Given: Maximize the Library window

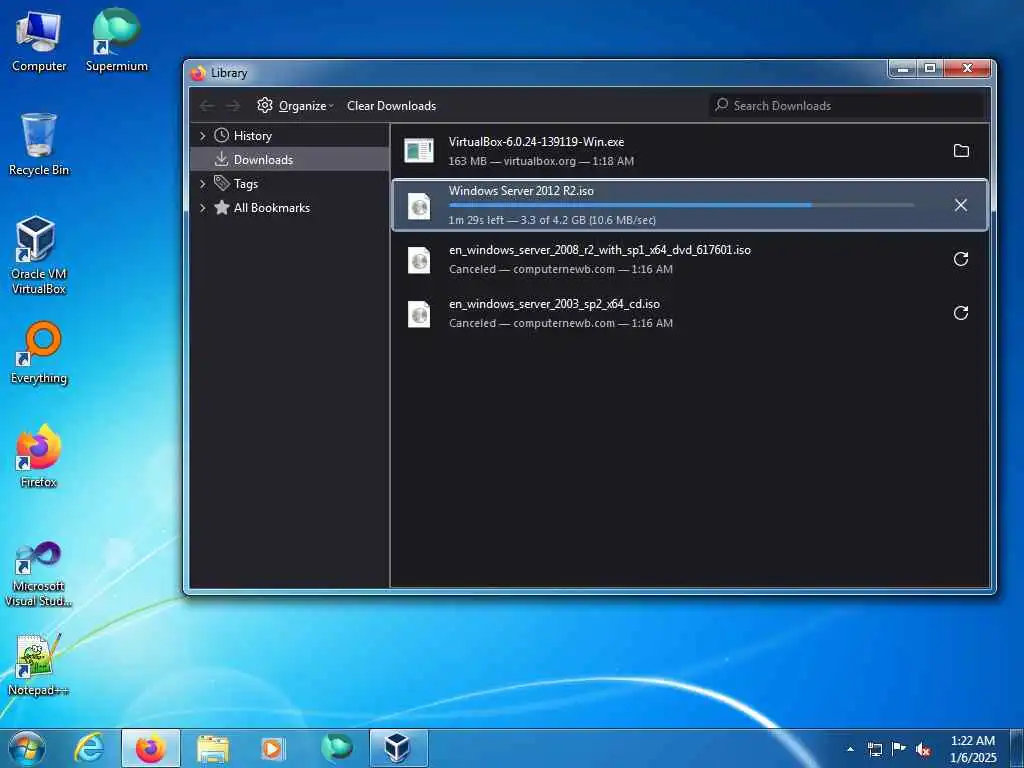Looking at the screenshot, I should coord(929,69).
